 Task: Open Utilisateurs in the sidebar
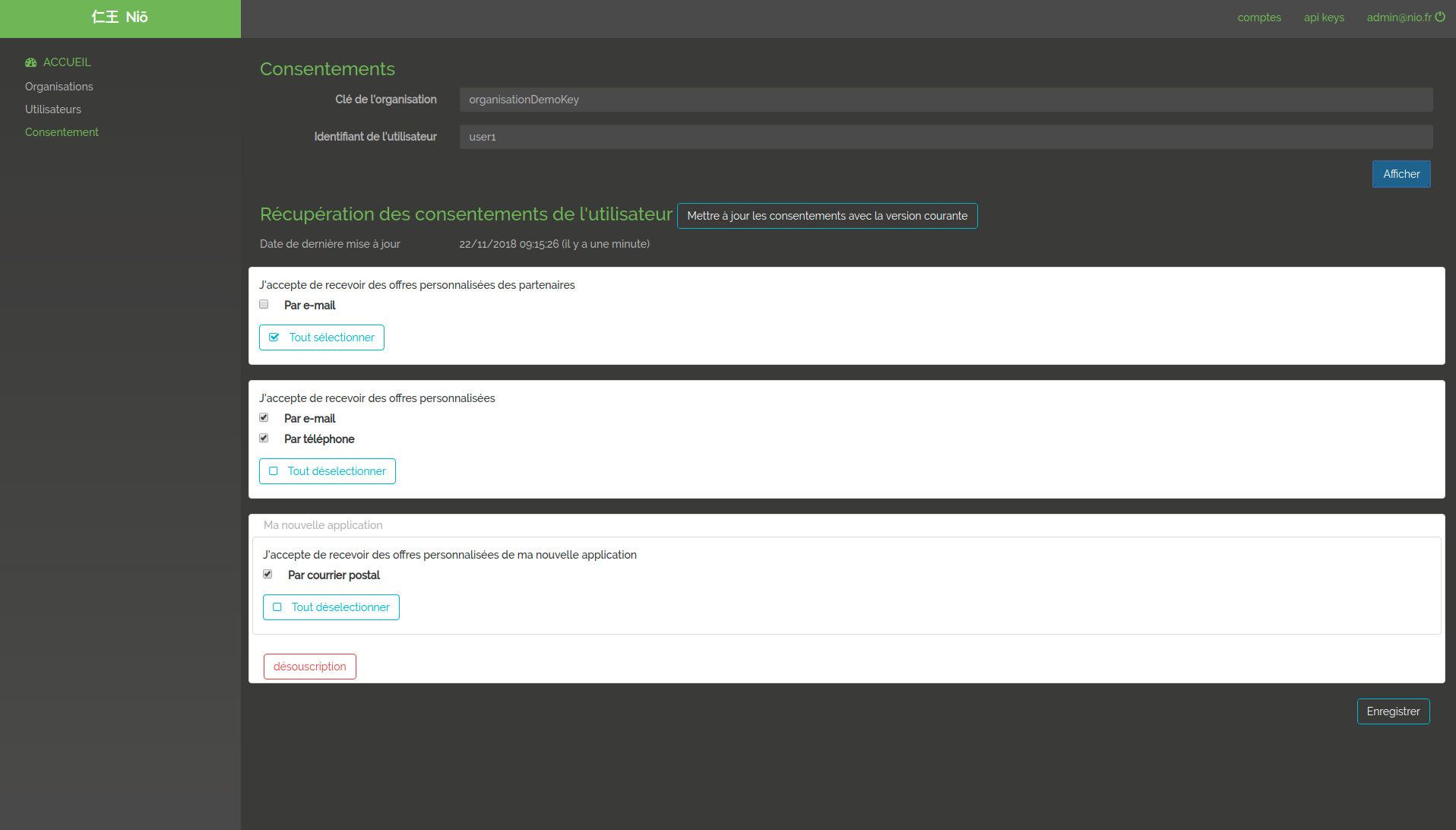[52, 109]
